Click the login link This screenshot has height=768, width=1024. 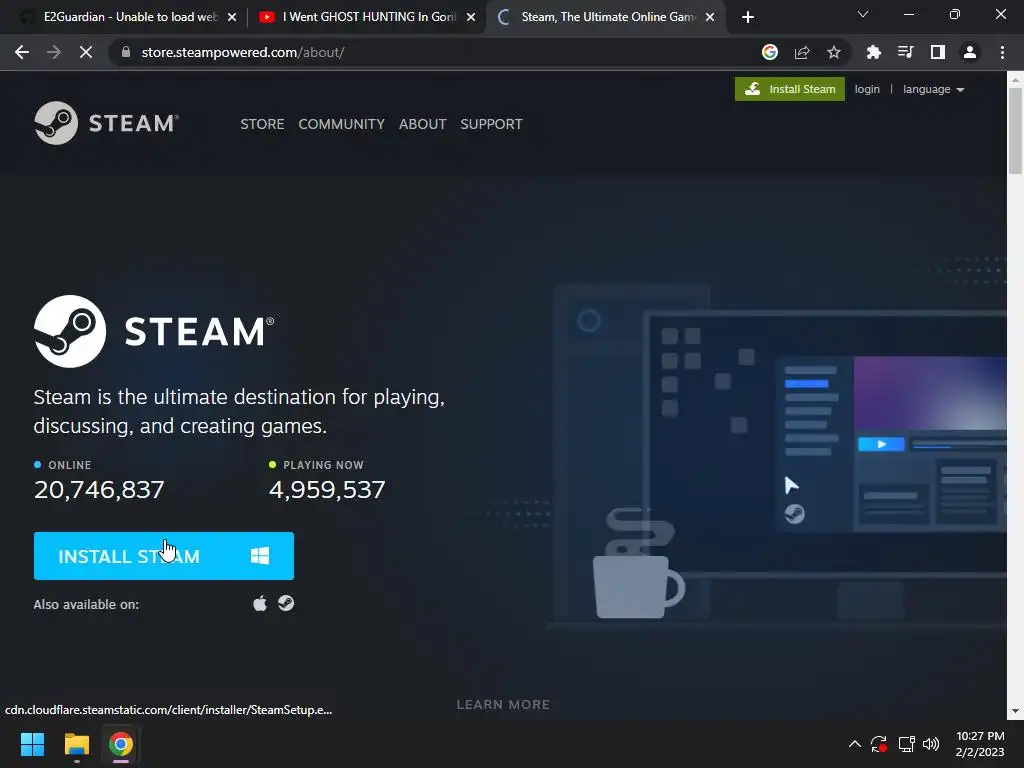(x=867, y=89)
